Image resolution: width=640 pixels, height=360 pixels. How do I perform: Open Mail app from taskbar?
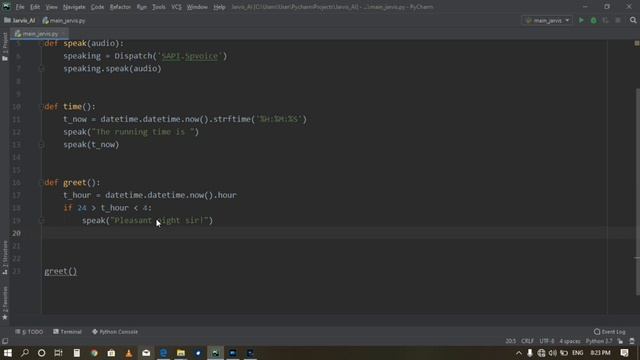146,353
